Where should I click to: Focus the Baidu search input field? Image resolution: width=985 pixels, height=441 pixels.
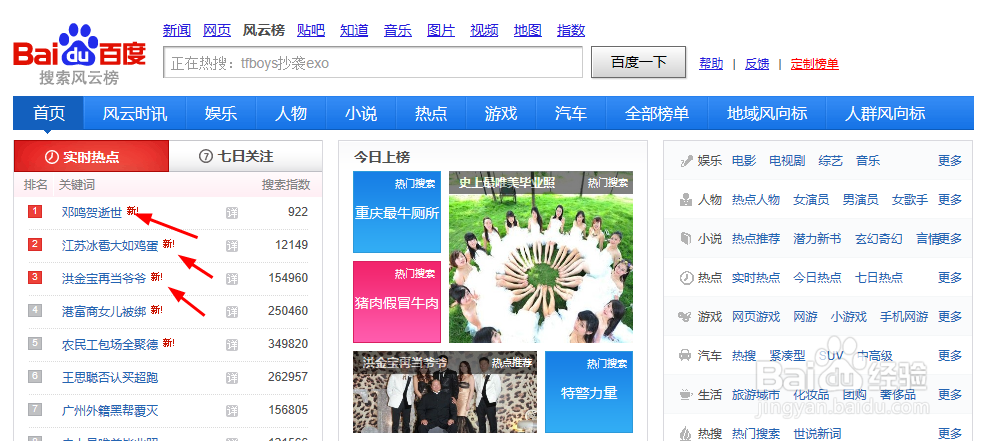[x=373, y=63]
